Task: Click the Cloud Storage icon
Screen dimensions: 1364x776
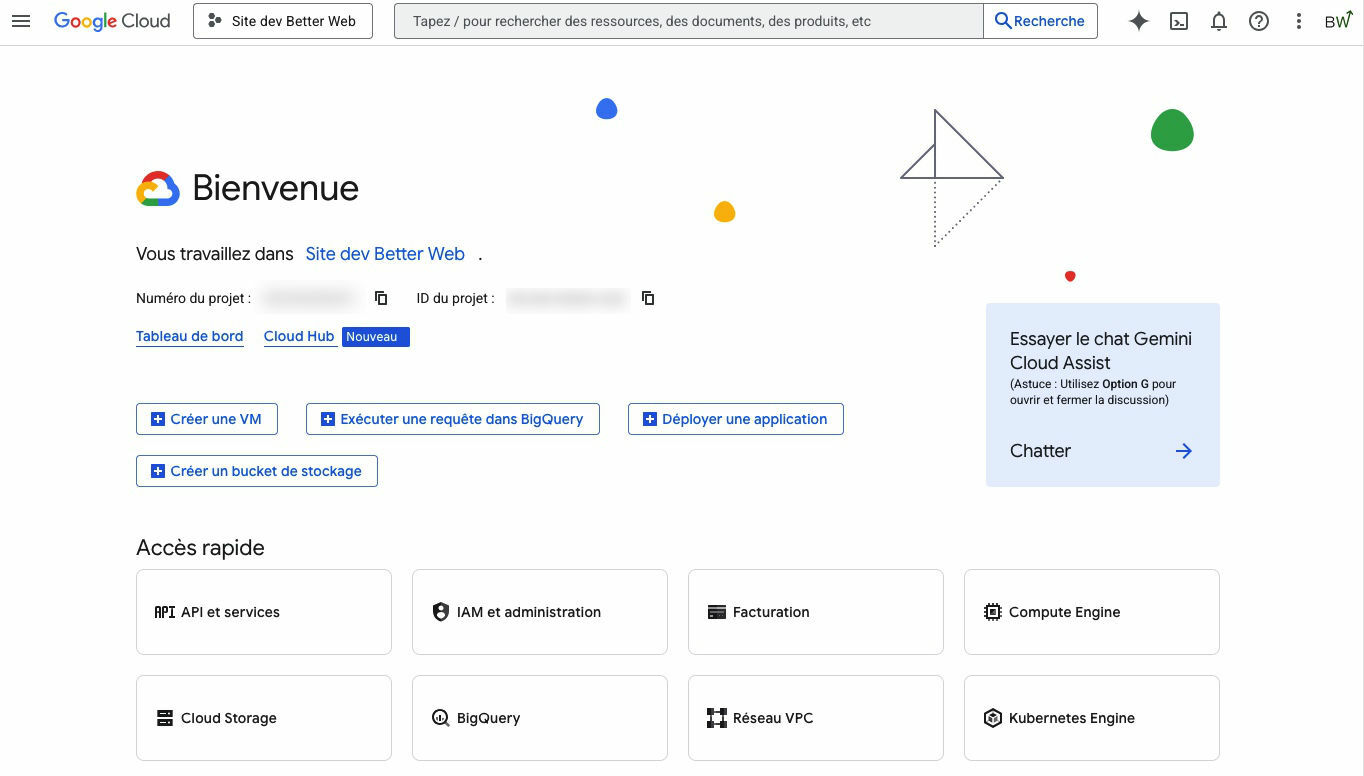Action: click(165, 718)
